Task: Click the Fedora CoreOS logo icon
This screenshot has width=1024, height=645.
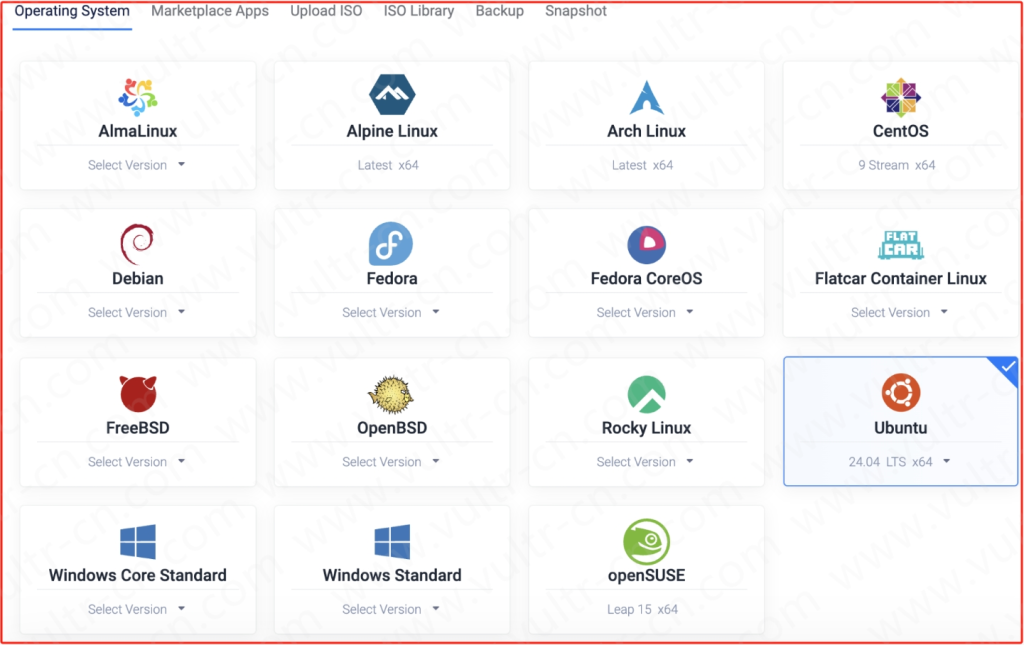Action: coord(647,245)
